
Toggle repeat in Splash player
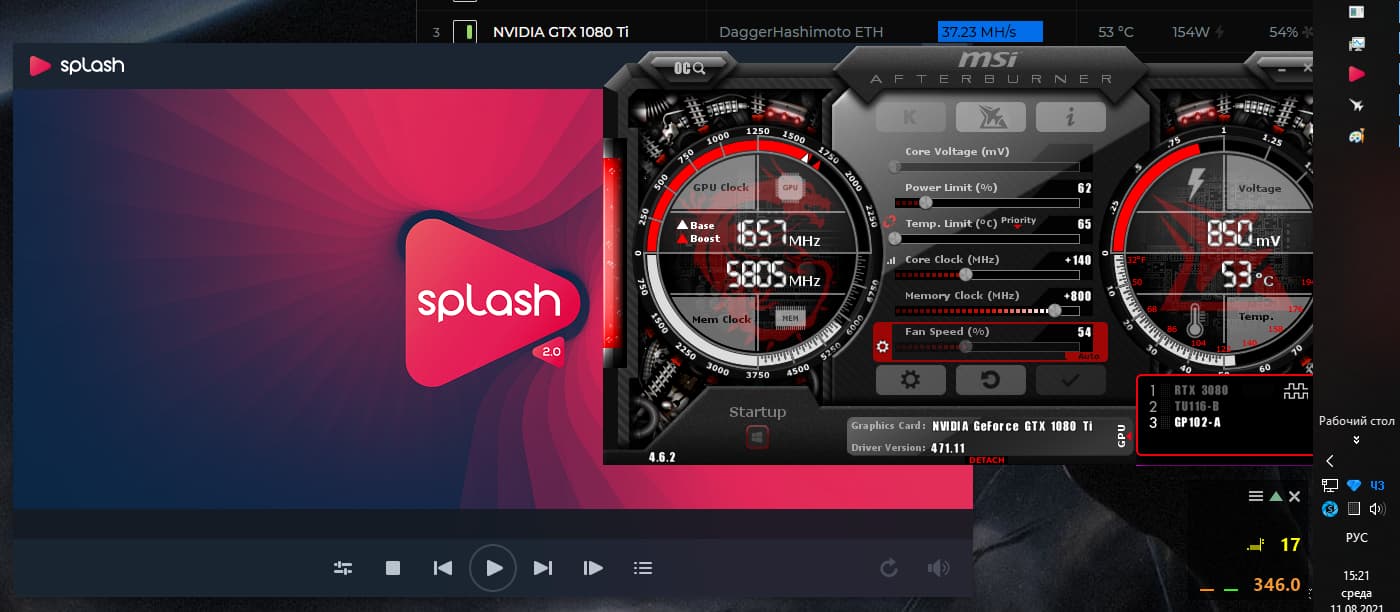(888, 568)
